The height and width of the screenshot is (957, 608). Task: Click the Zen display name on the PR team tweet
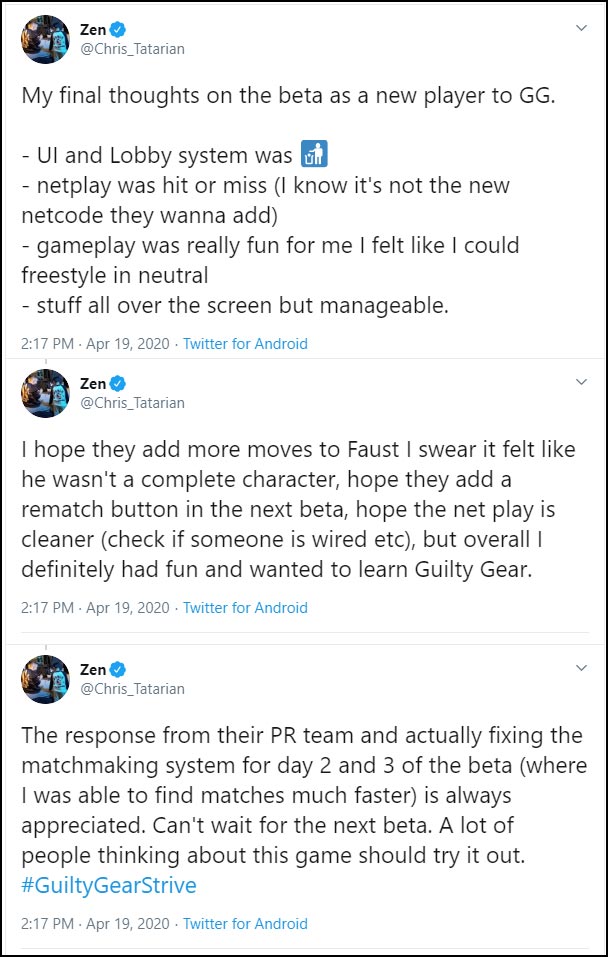coord(93,669)
